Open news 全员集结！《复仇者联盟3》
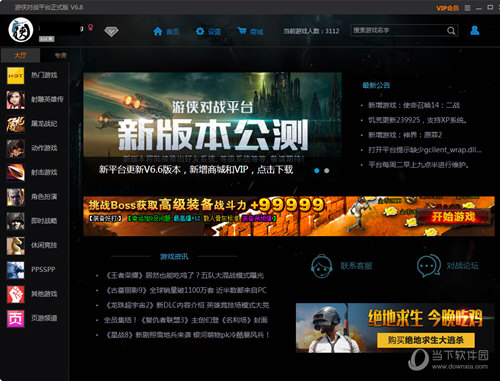This screenshot has height=381, width=500. click(x=185, y=320)
